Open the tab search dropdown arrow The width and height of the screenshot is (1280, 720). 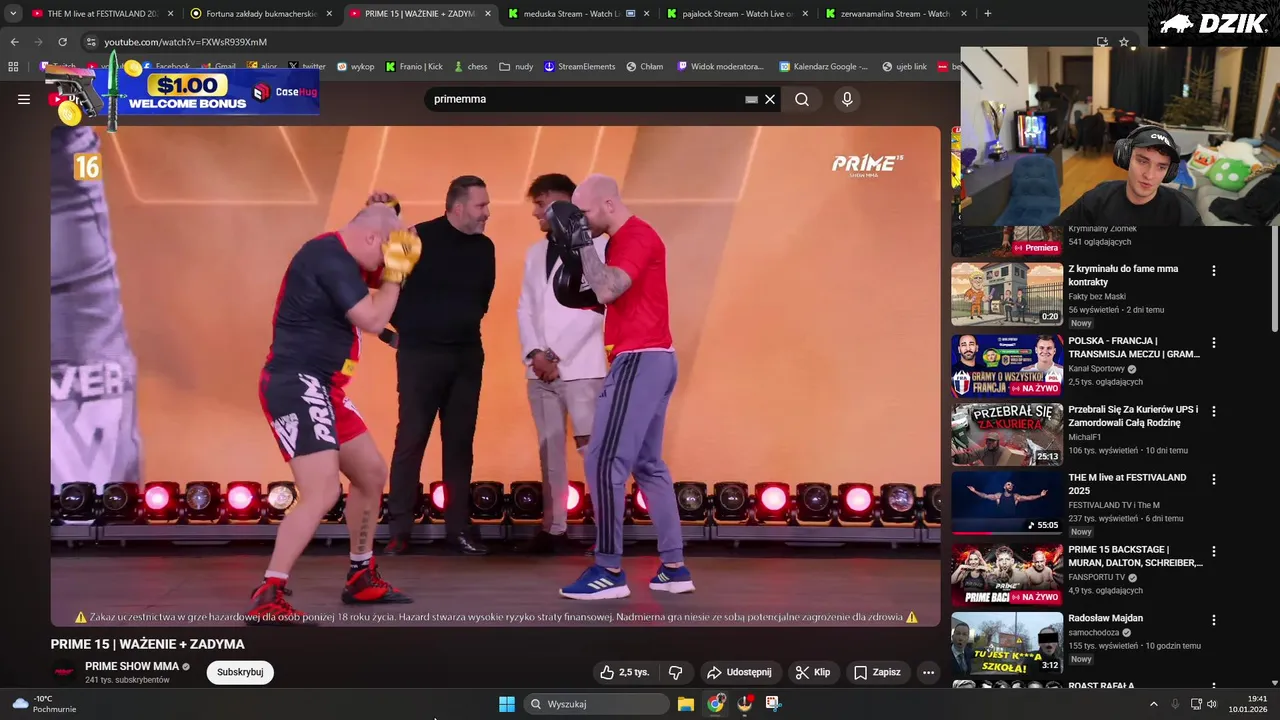pyautogui.click(x=13, y=14)
